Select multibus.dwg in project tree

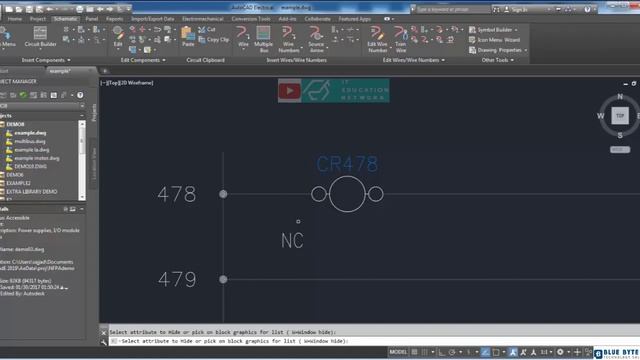(x=30, y=141)
